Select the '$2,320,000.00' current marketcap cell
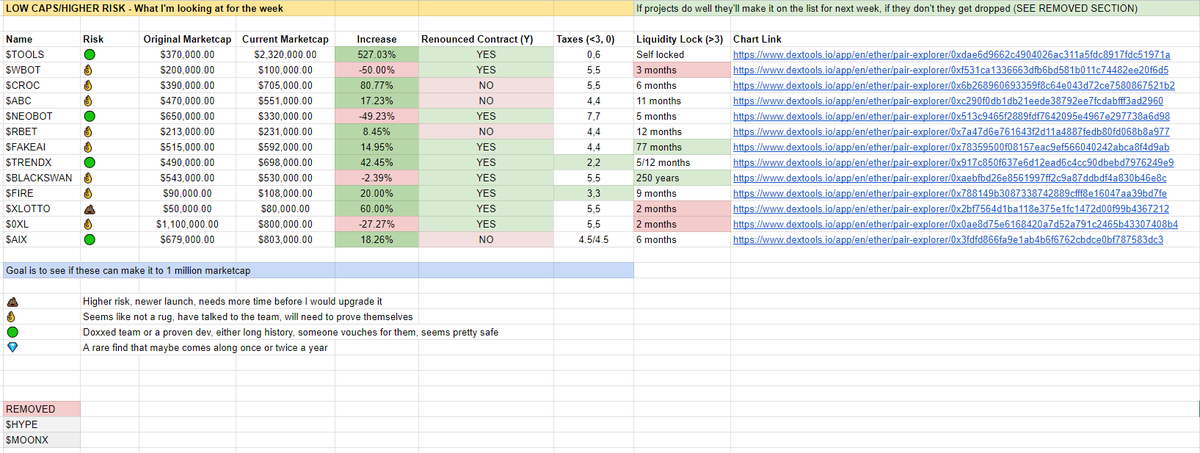This screenshot has width=1200, height=453. [x=284, y=55]
